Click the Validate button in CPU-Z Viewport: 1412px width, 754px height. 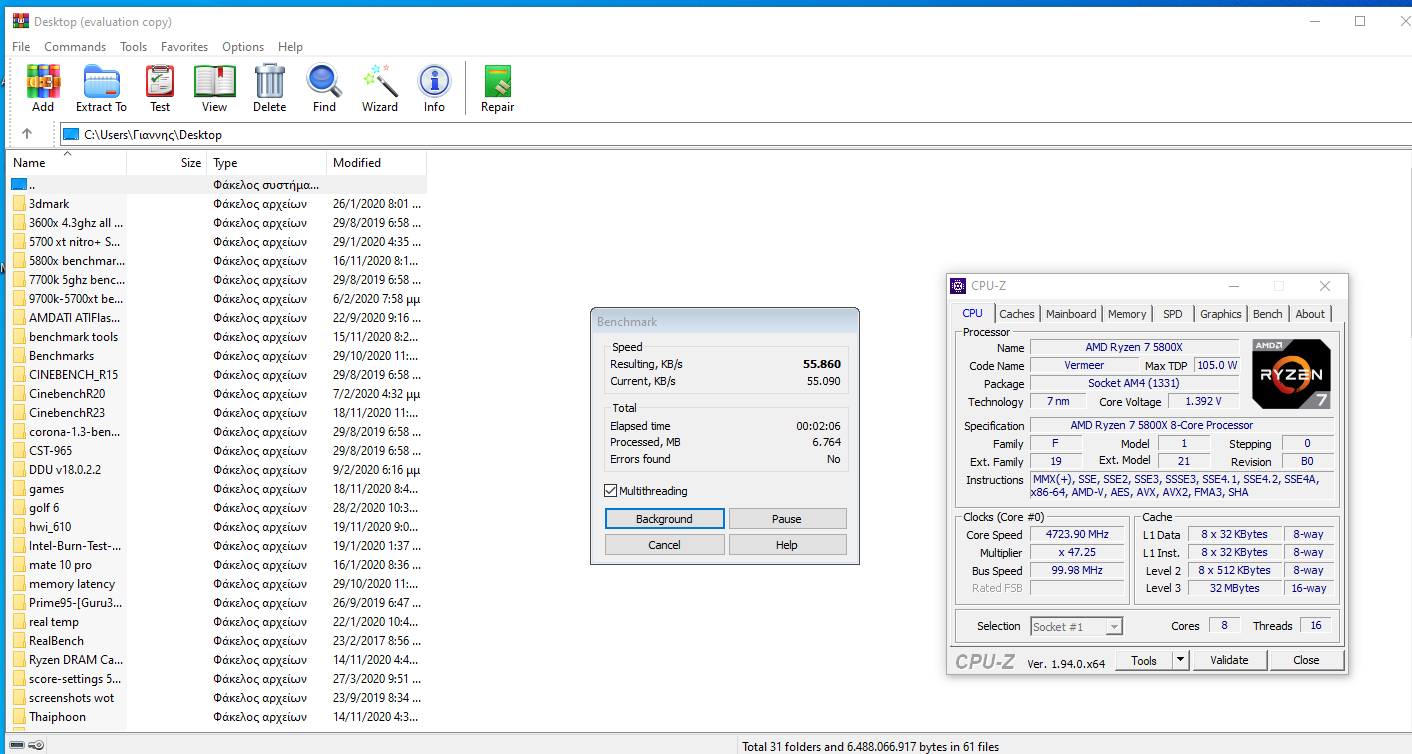point(1229,660)
